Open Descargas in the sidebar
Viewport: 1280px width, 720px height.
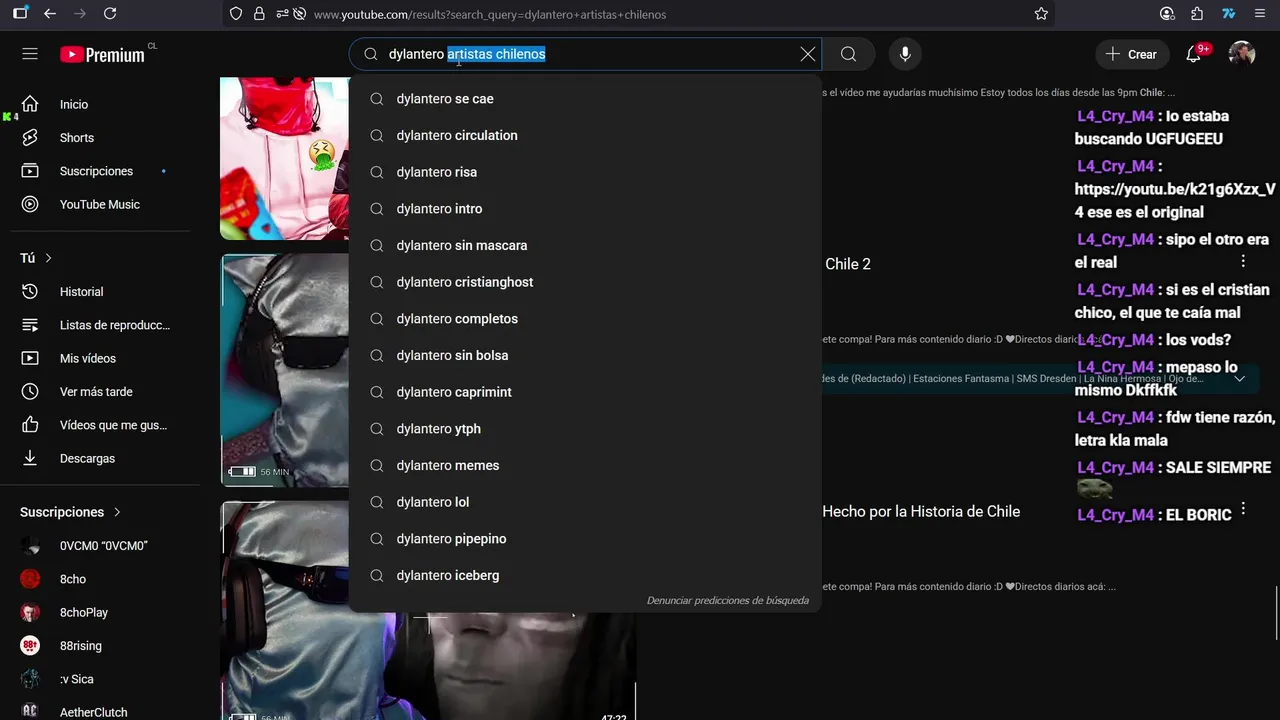click(100, 458)
